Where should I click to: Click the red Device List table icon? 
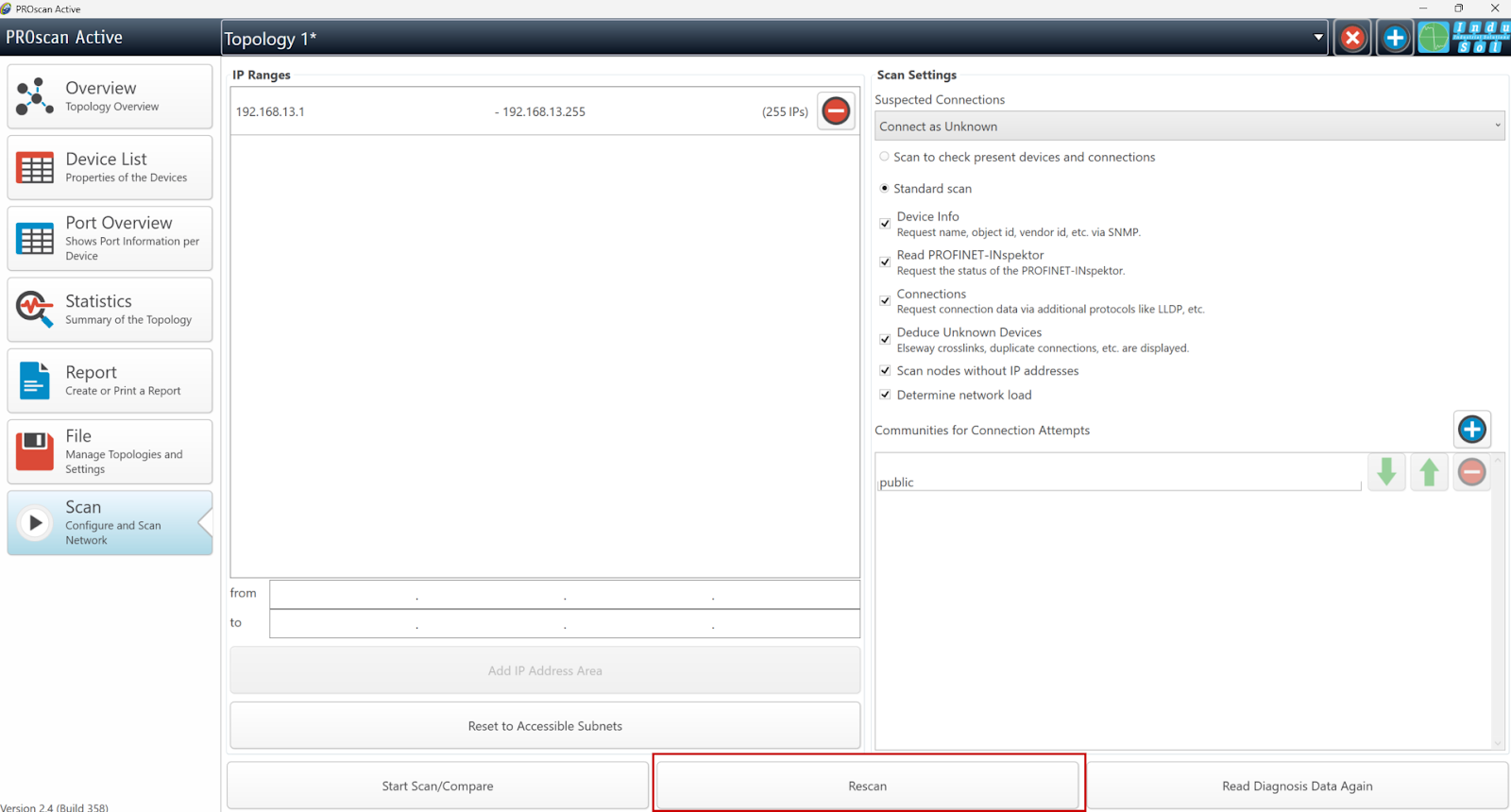35,168
